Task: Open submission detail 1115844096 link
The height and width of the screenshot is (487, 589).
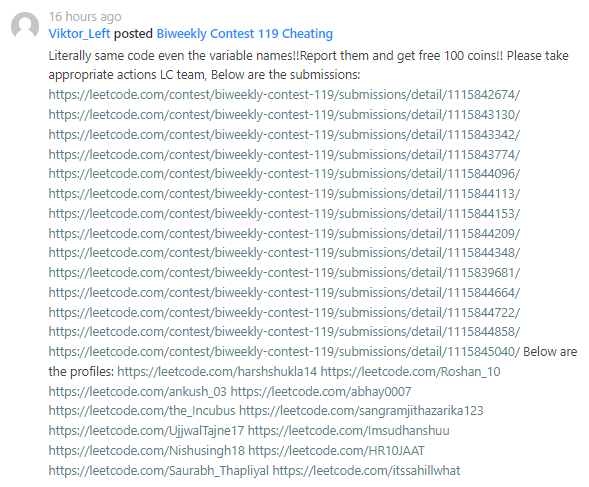Action: [284, 174]
